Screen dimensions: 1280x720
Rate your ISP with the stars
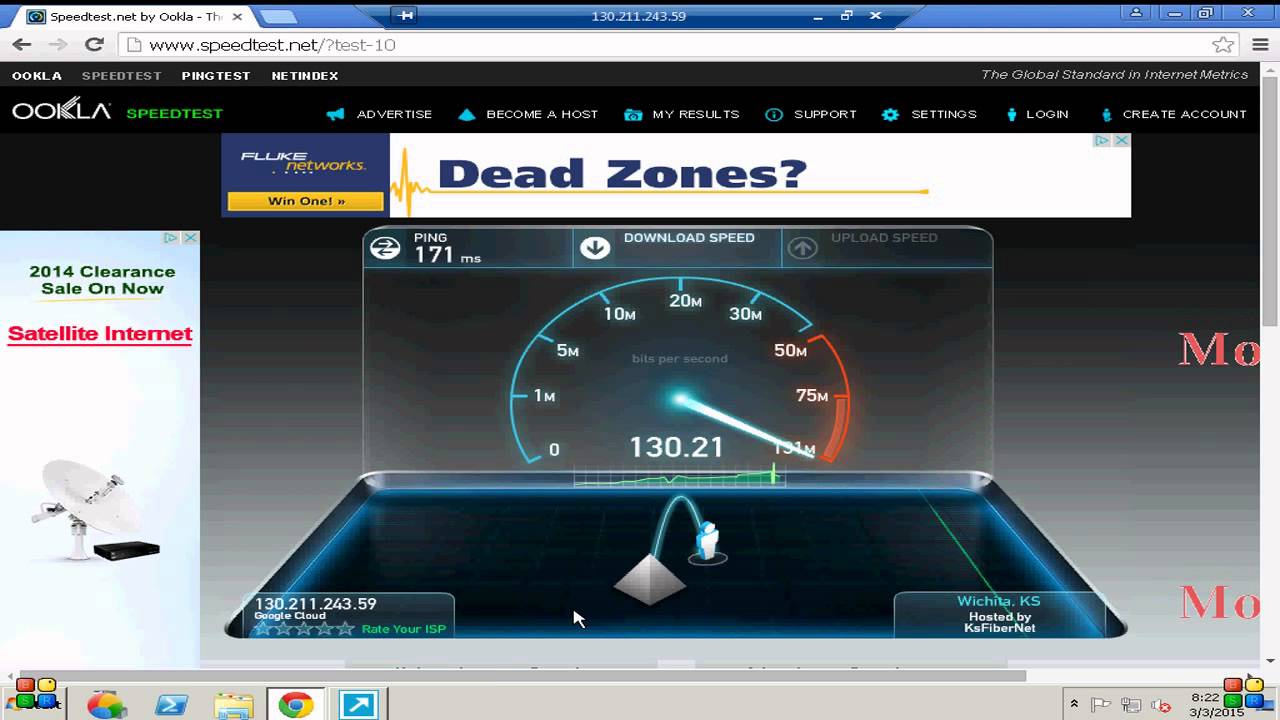pos(304,629)
